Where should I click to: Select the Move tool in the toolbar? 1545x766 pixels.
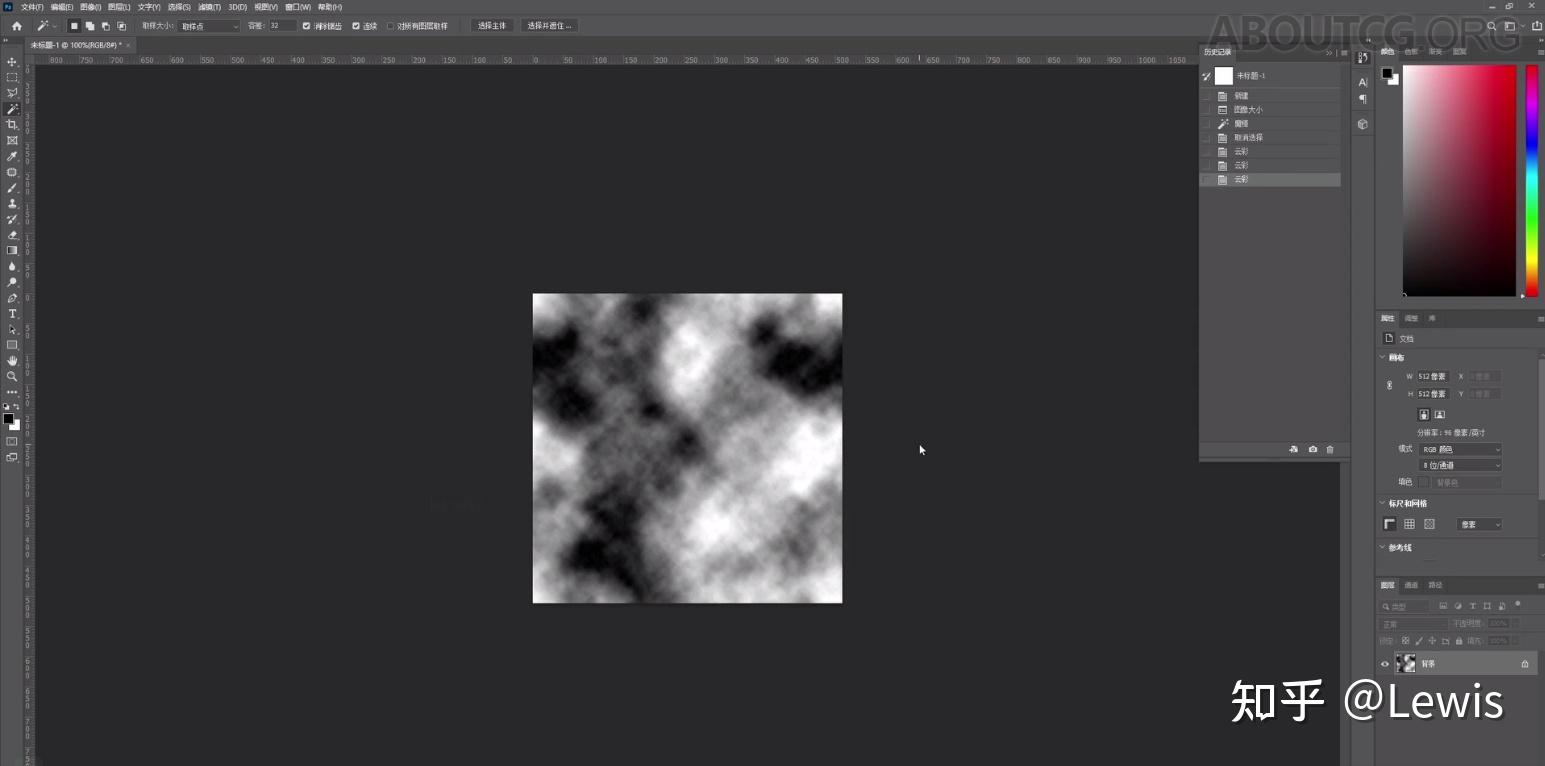(11, 61)
